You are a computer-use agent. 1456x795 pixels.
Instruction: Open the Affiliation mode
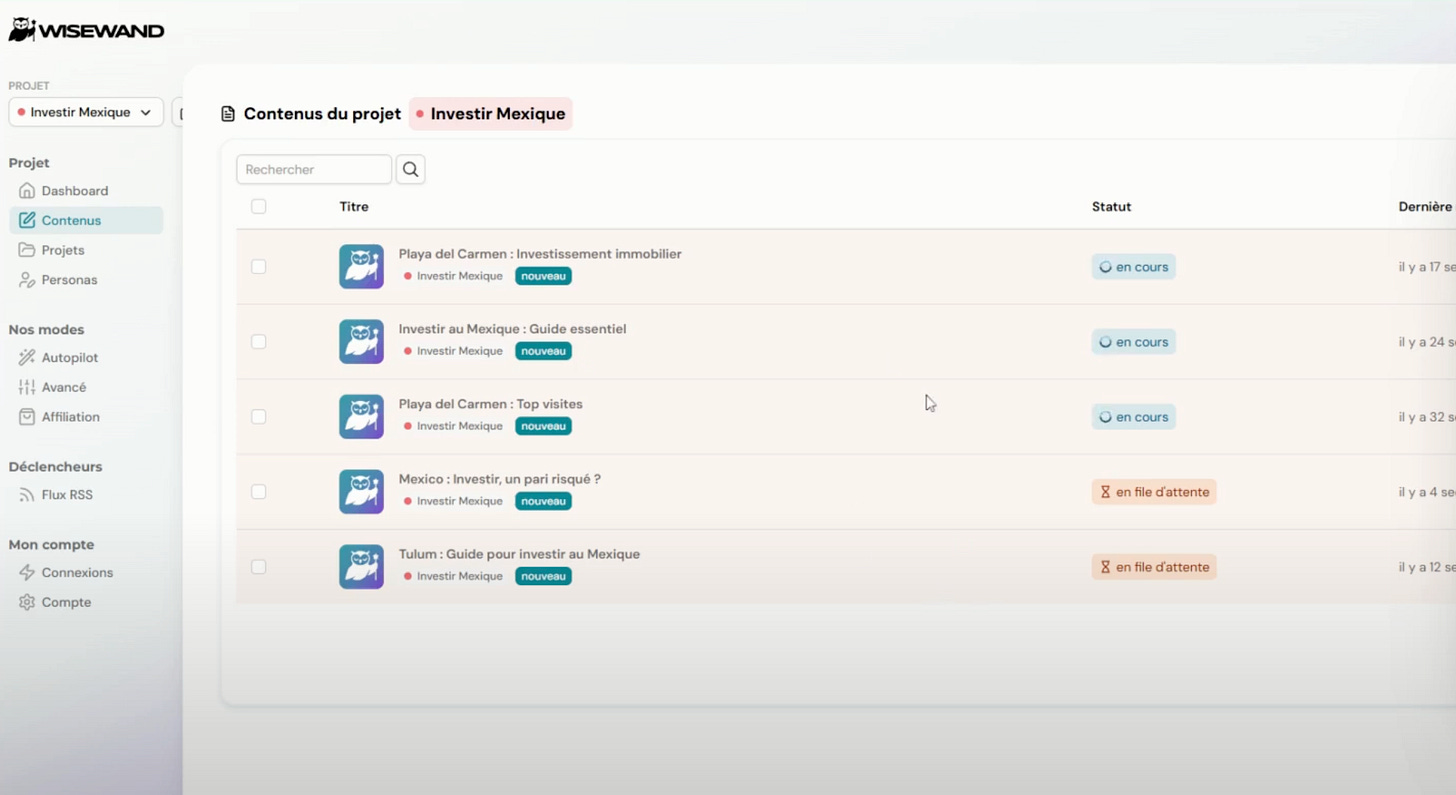coord(71,417)
